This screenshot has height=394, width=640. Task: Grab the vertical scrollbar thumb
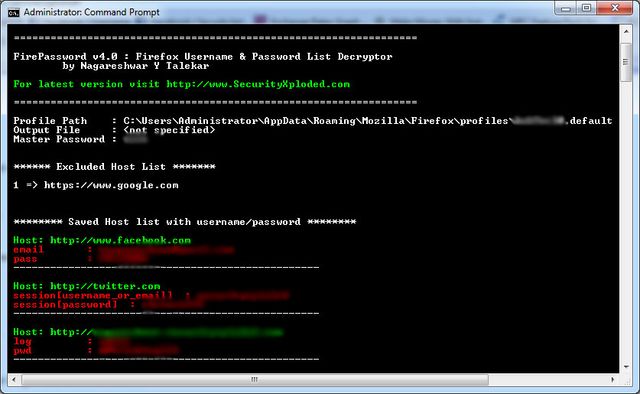click(x=626, y=62)
